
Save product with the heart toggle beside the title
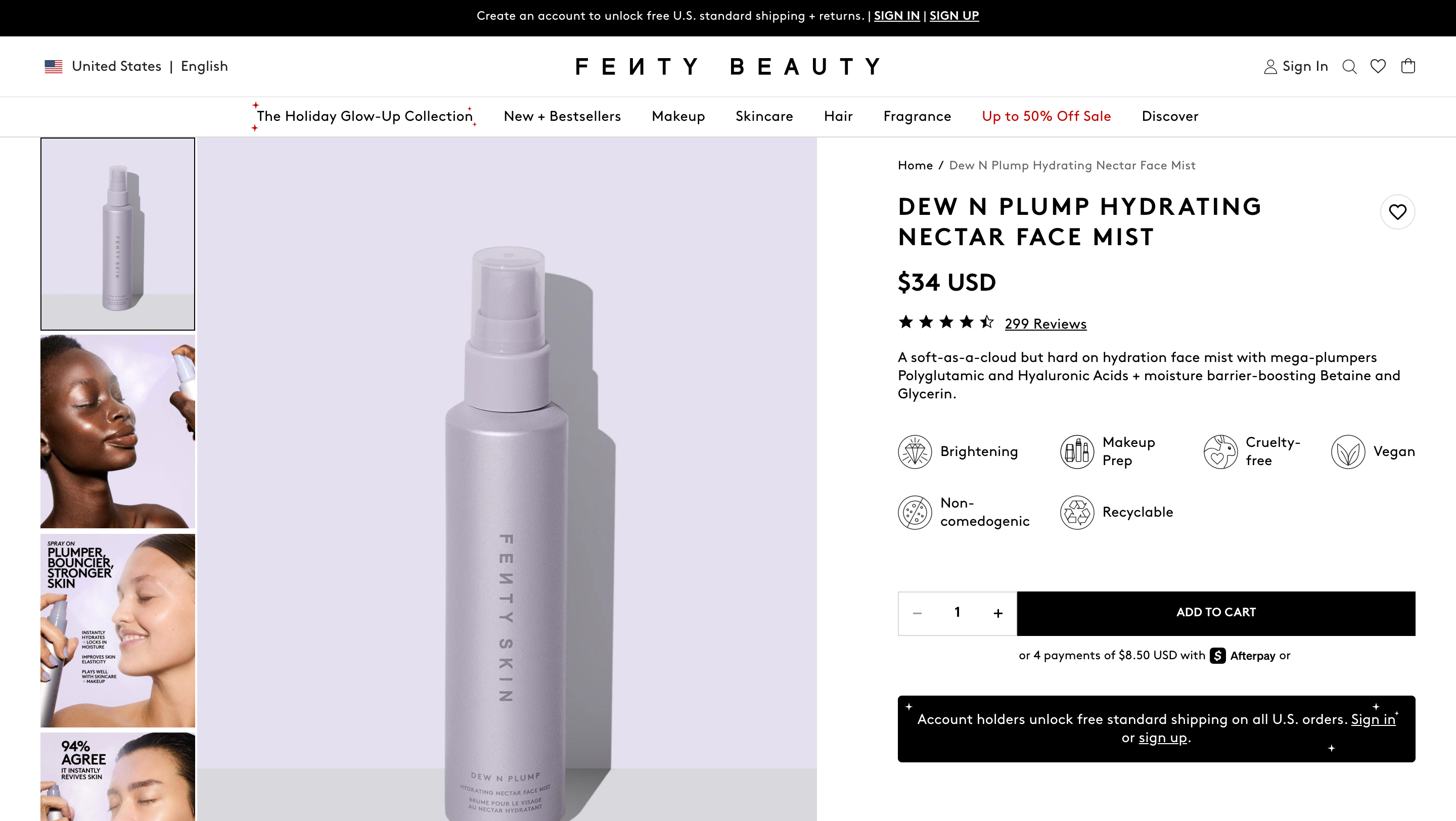point(1398,212)
